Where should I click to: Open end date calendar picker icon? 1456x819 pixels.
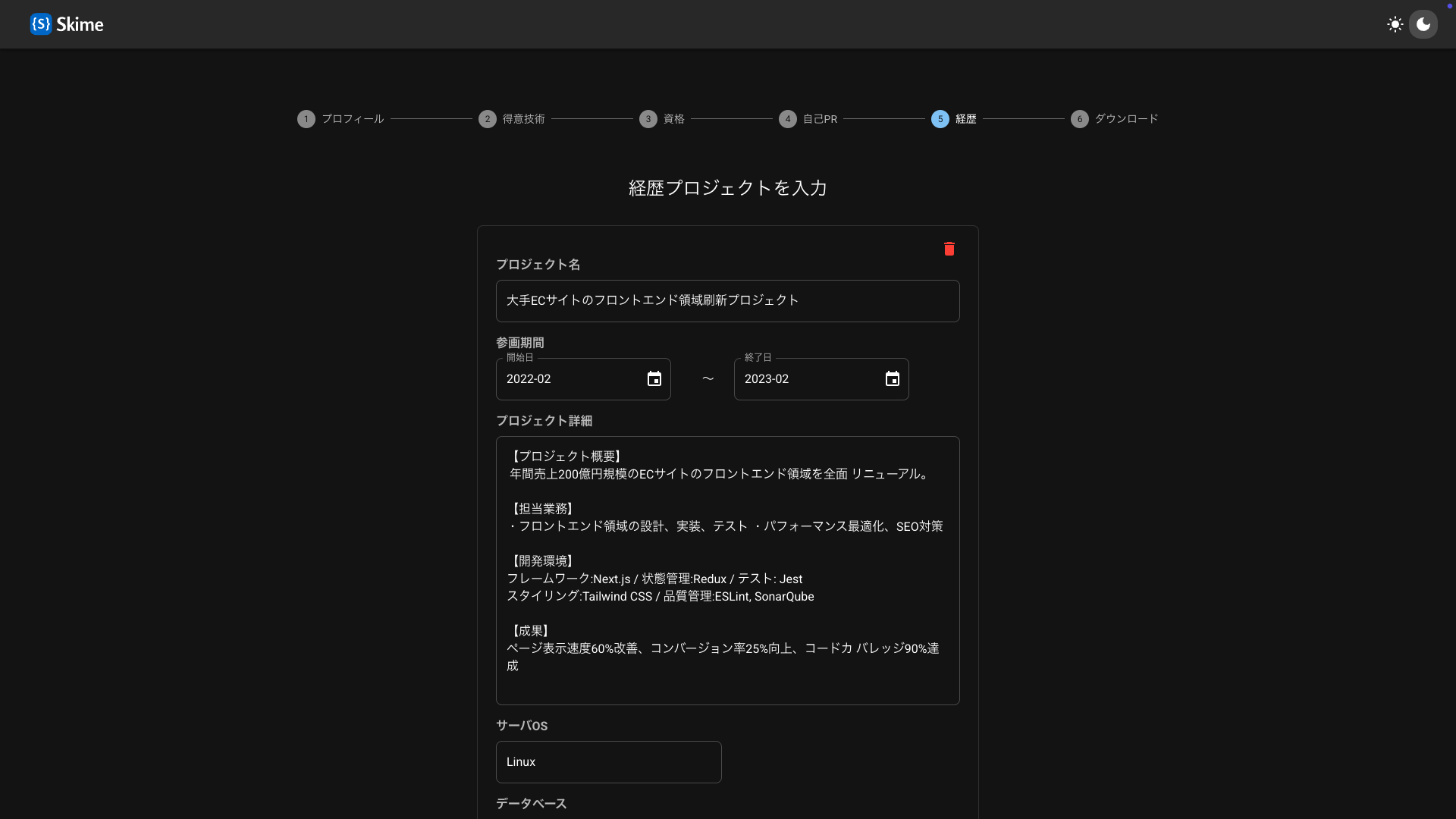coord(892,379)
